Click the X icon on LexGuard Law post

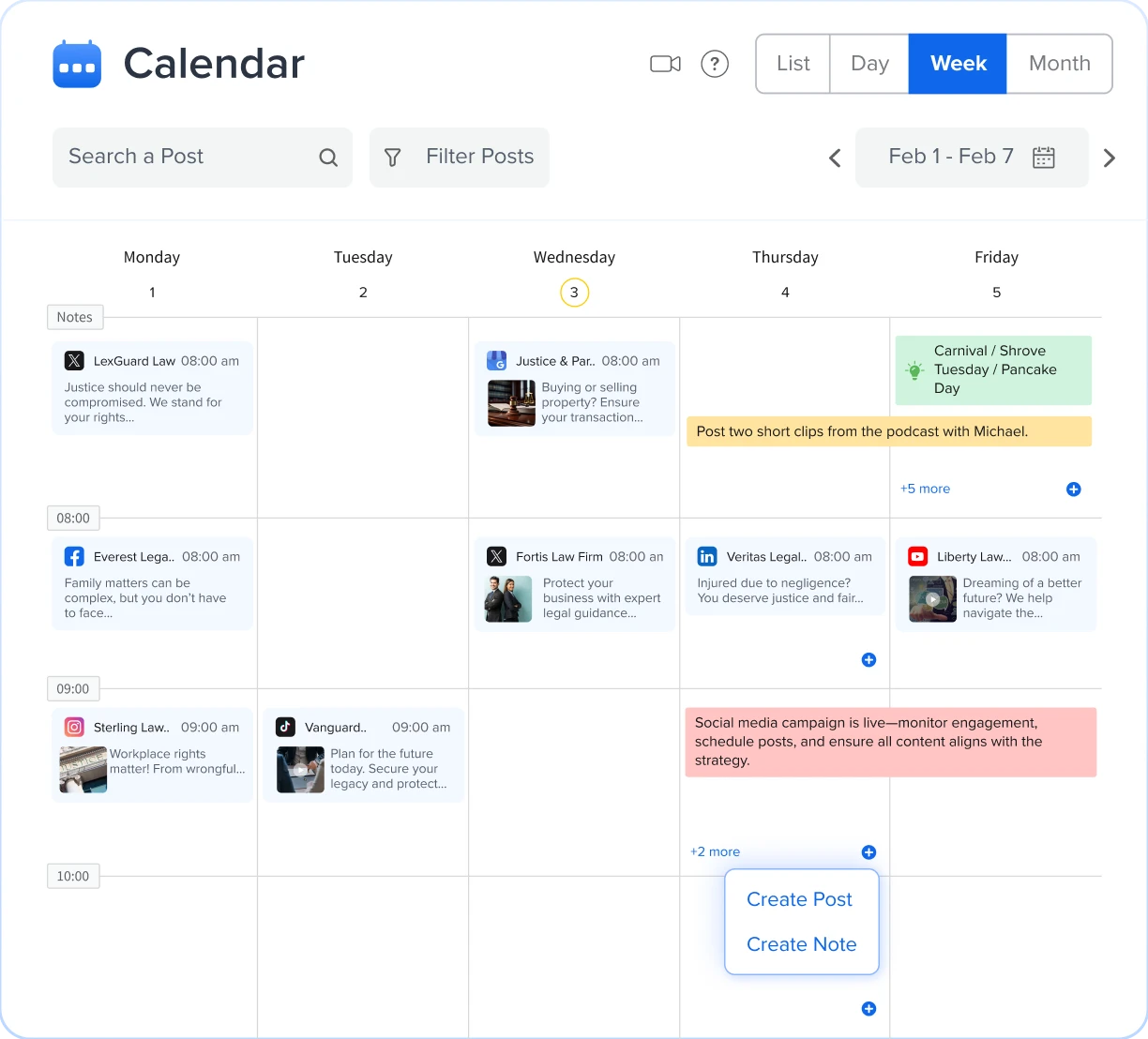click(73, 360)
